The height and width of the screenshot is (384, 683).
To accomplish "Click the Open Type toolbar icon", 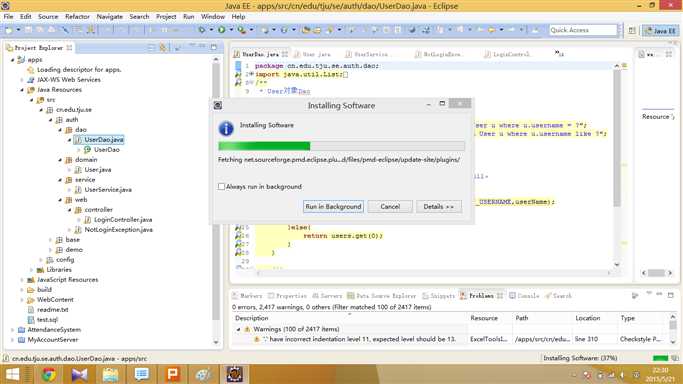I will click(306, 30).
